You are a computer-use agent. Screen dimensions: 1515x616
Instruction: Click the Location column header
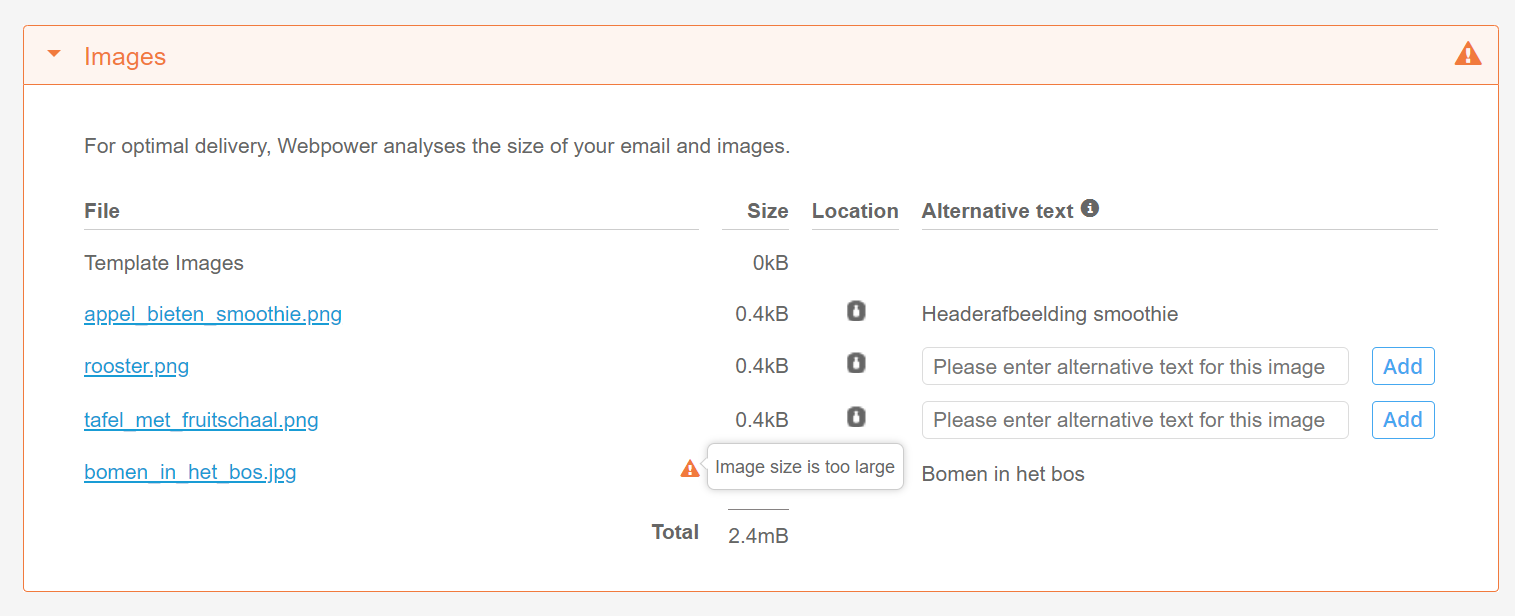(x=855, y=211)
